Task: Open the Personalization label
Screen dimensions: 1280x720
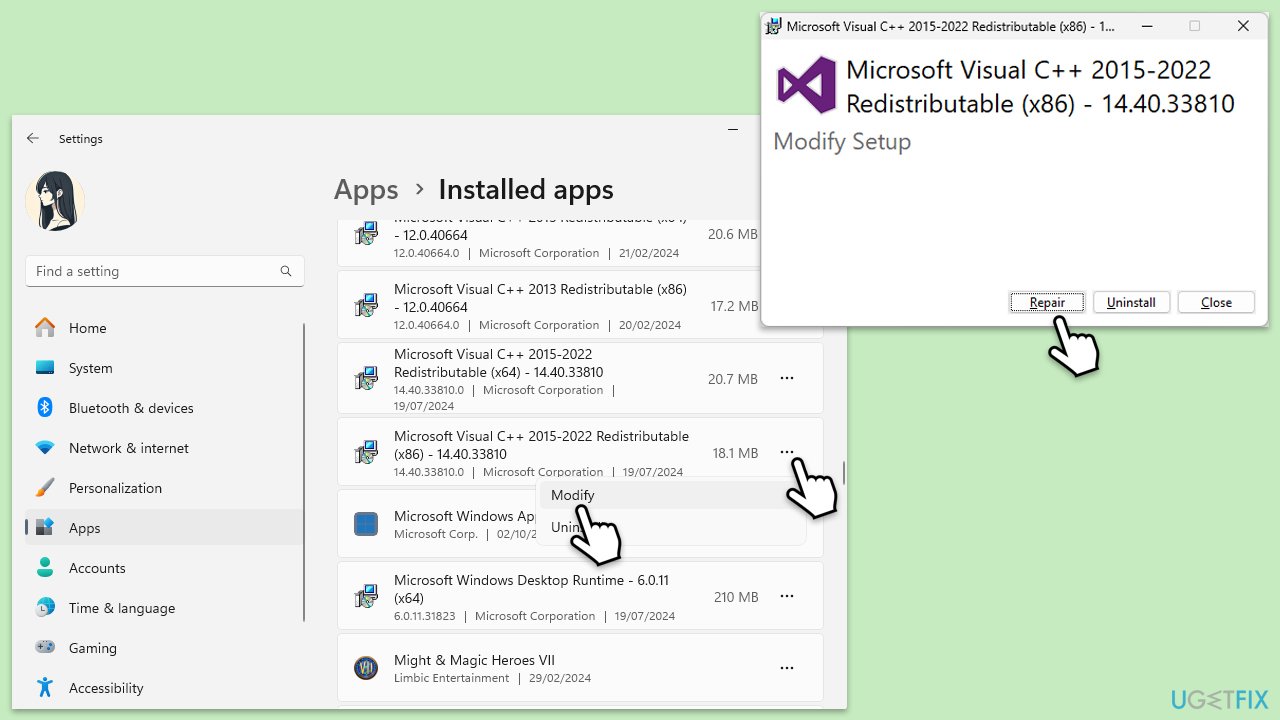Action: [x=115, y=488]
